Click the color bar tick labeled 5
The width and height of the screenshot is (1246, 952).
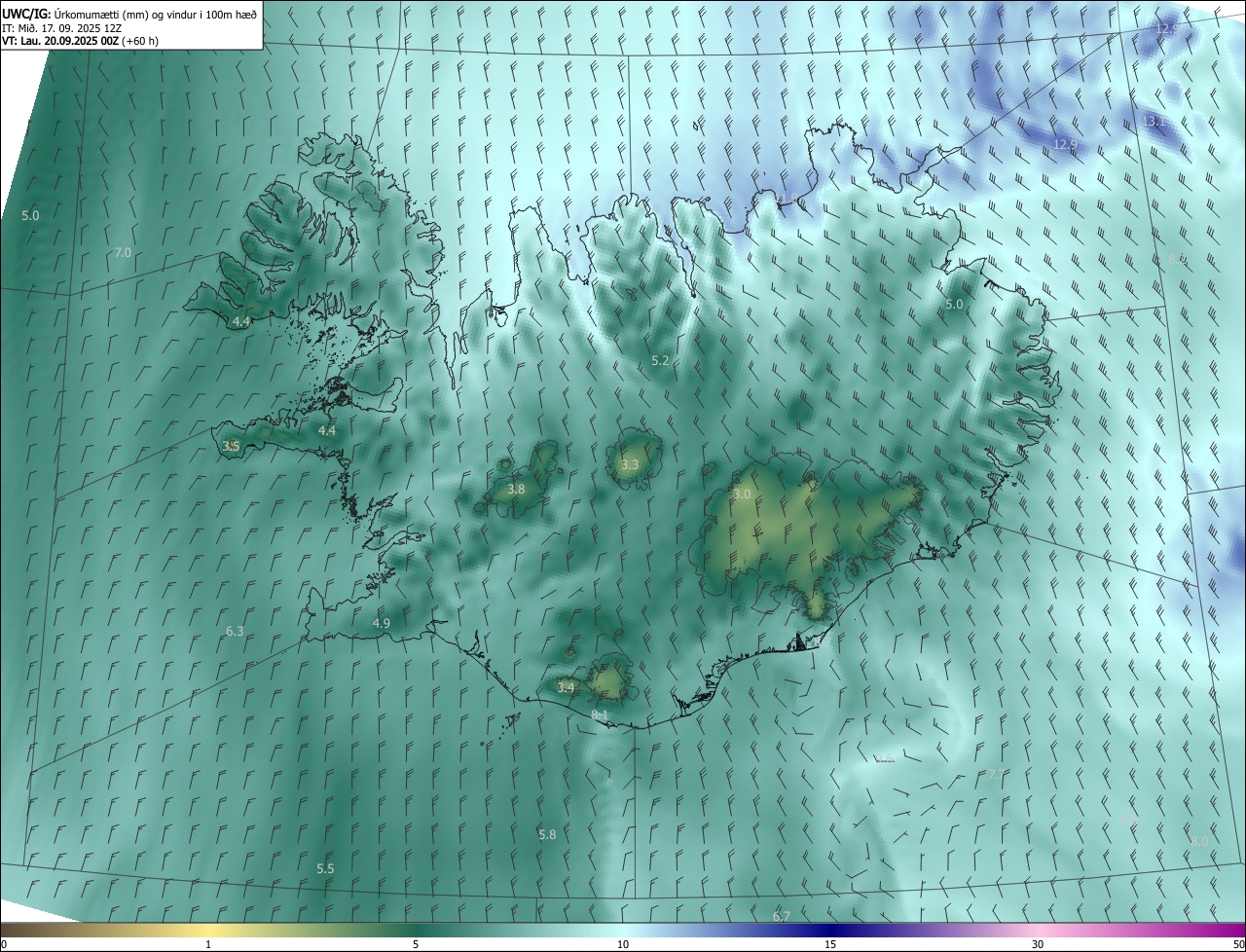coord(416,944)
